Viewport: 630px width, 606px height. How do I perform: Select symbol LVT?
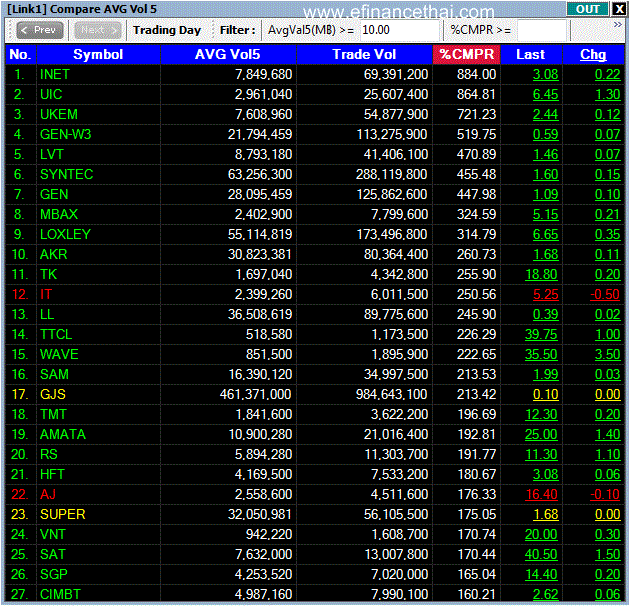click(x=52, y=154)
